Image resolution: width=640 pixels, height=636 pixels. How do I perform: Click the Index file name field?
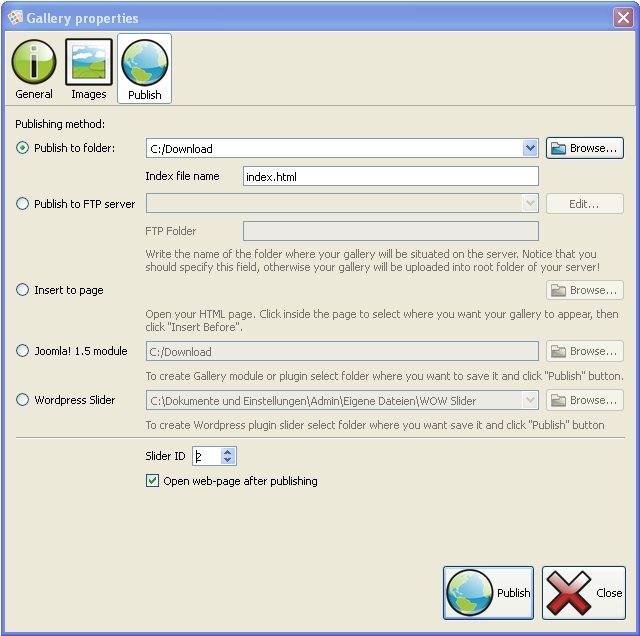tap(390, 176)
